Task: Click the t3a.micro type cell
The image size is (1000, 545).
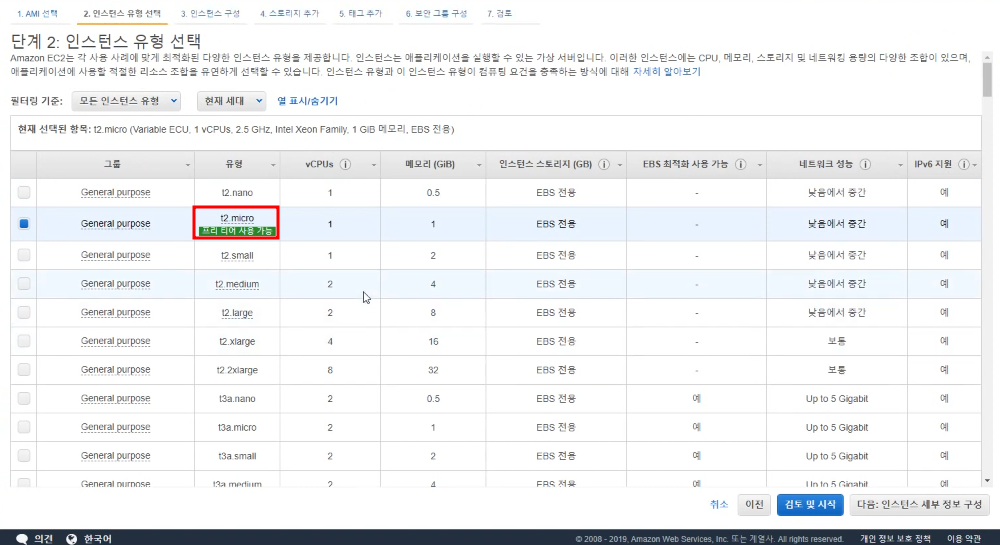Action: coord(237,427)
